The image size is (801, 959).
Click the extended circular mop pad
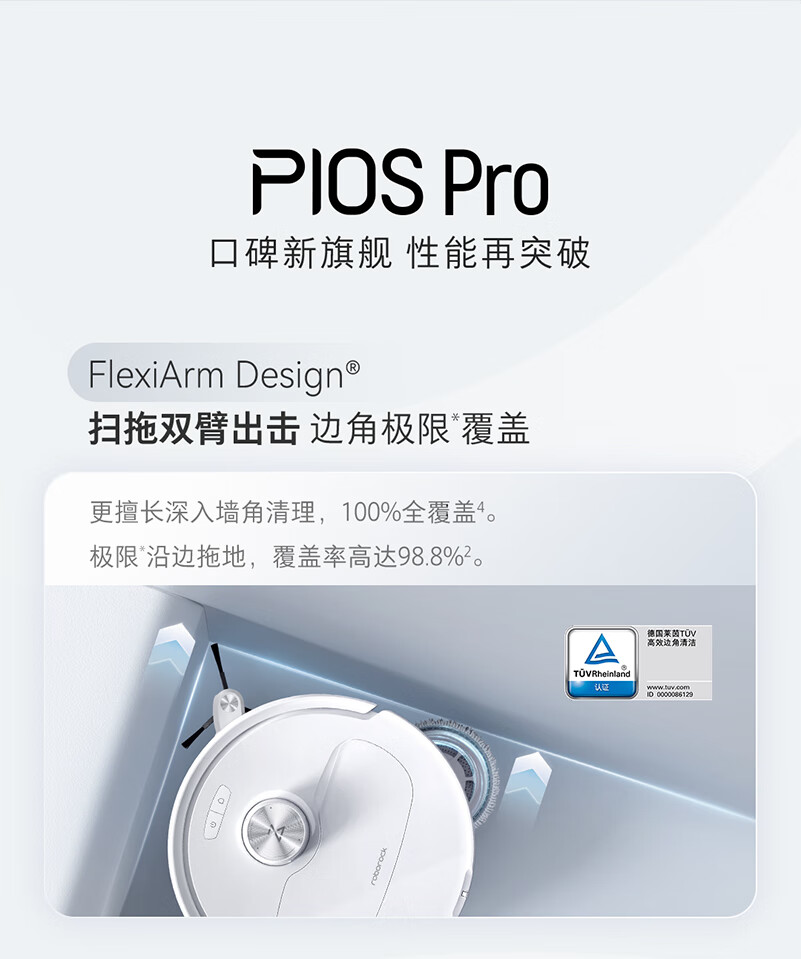[463, 769]
